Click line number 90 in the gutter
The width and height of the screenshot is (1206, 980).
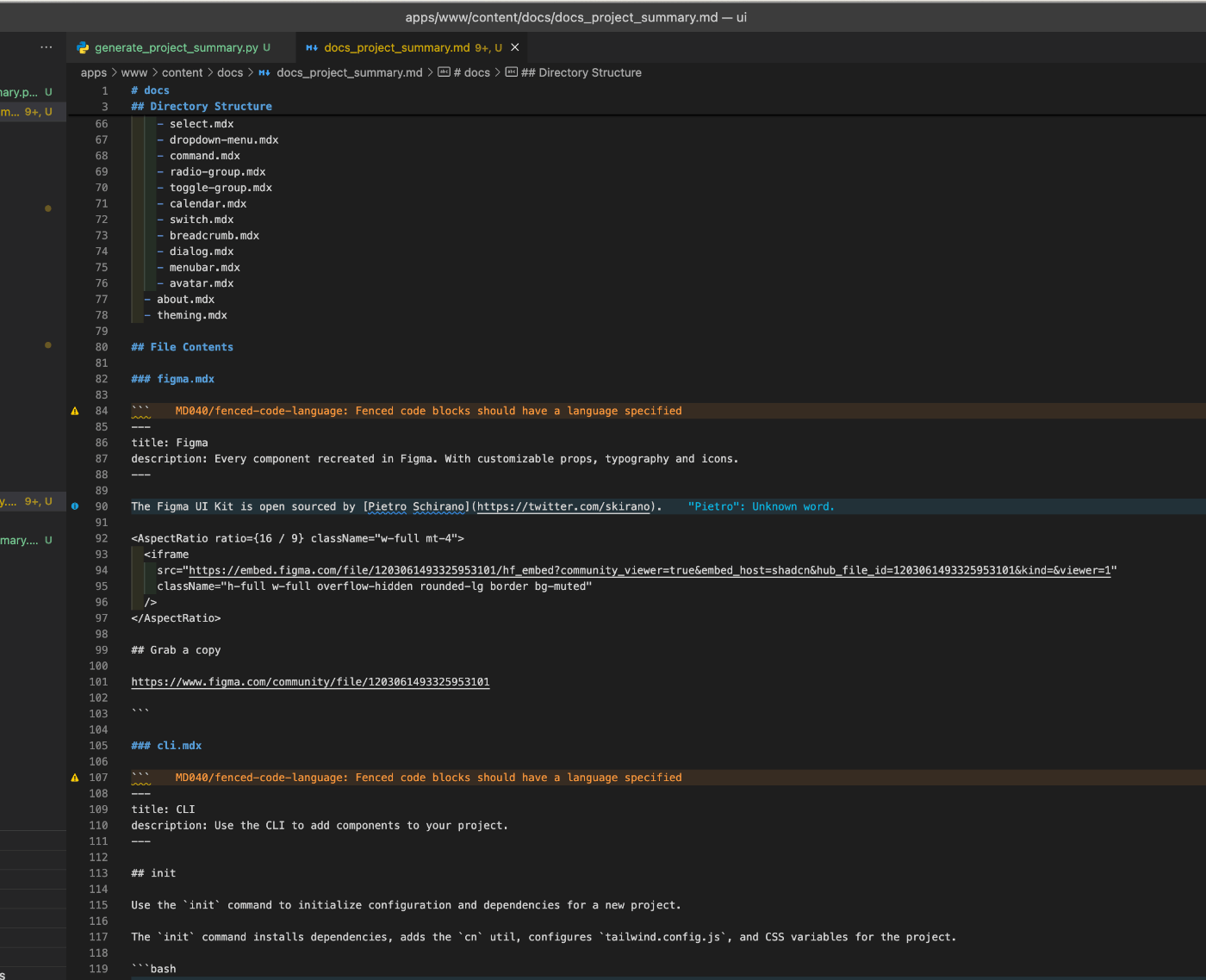point(102,506)
